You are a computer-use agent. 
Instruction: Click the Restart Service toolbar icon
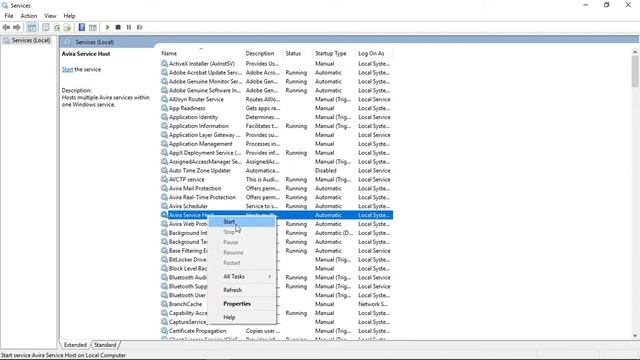click(140, 27)
